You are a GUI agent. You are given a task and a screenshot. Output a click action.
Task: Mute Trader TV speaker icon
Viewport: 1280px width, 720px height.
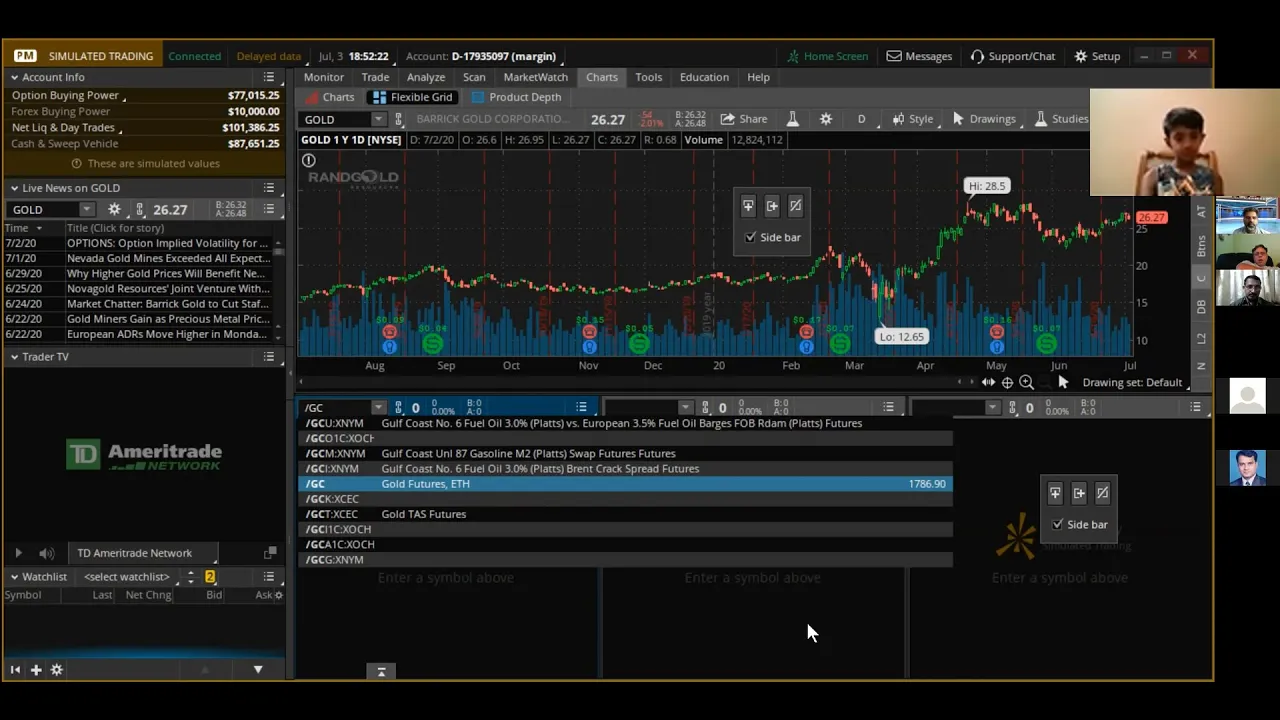46,553
